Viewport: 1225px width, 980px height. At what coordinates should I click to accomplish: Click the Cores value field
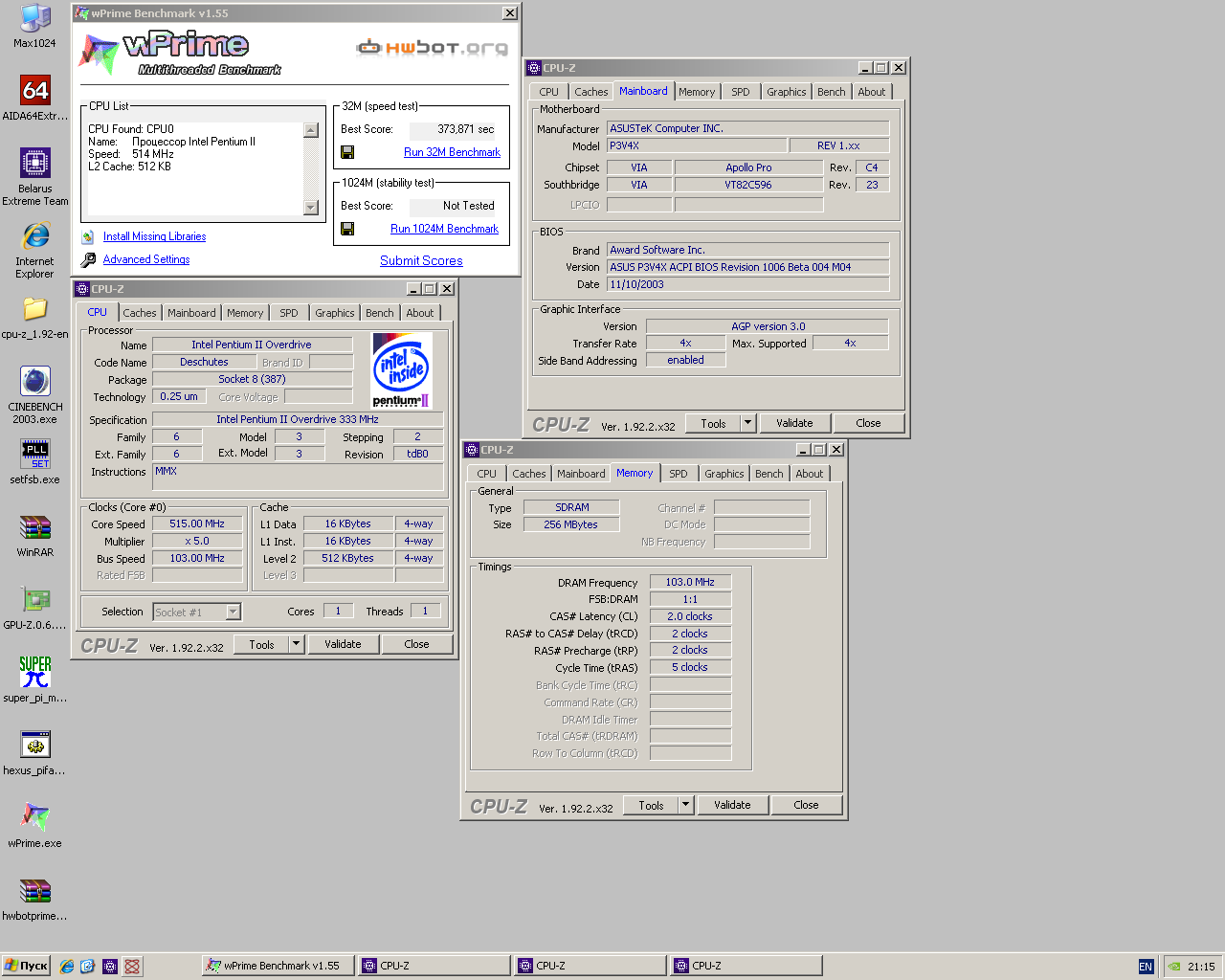(x=338, y=612)
